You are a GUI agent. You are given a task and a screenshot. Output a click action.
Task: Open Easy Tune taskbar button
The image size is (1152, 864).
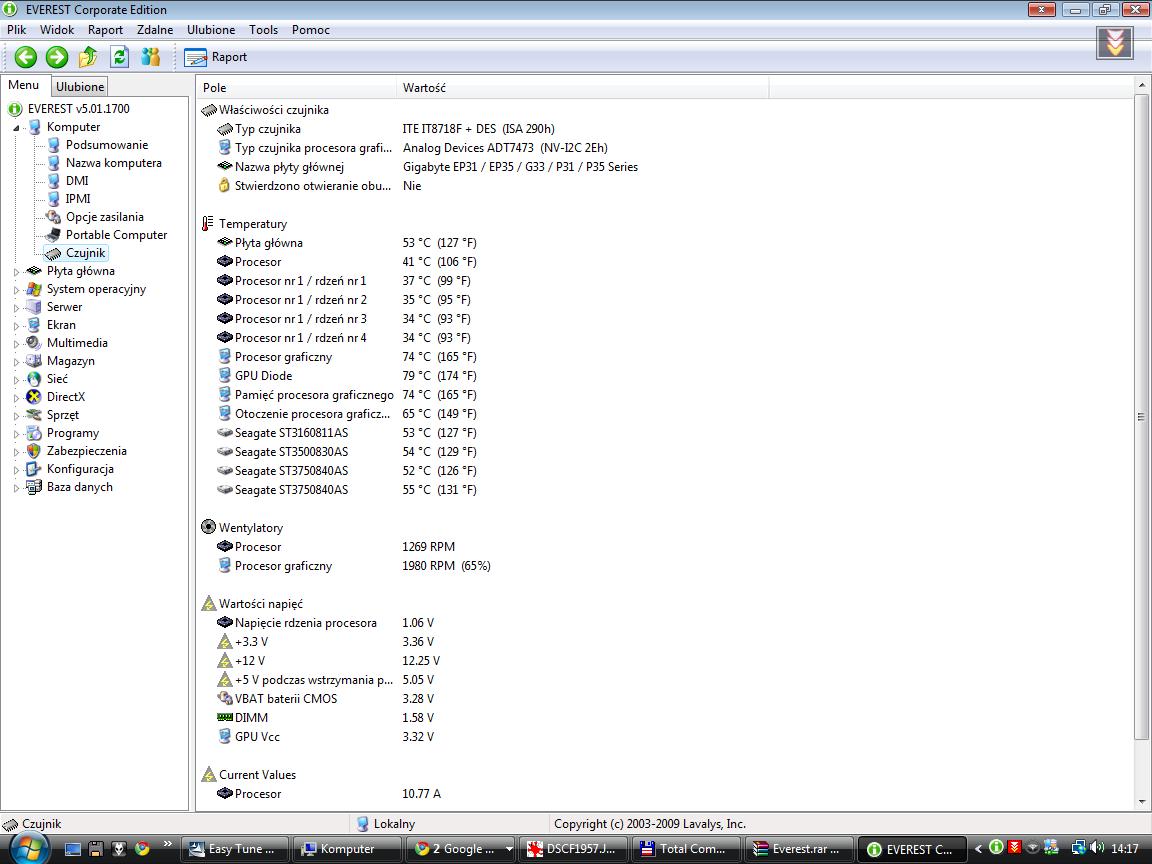pos(234,849)
